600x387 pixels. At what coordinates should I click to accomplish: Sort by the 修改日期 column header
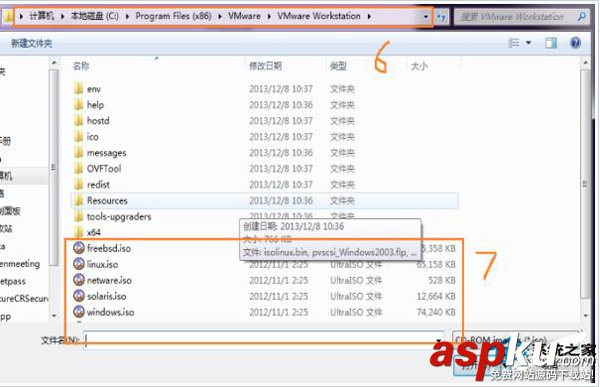click(x=266, y=66)
